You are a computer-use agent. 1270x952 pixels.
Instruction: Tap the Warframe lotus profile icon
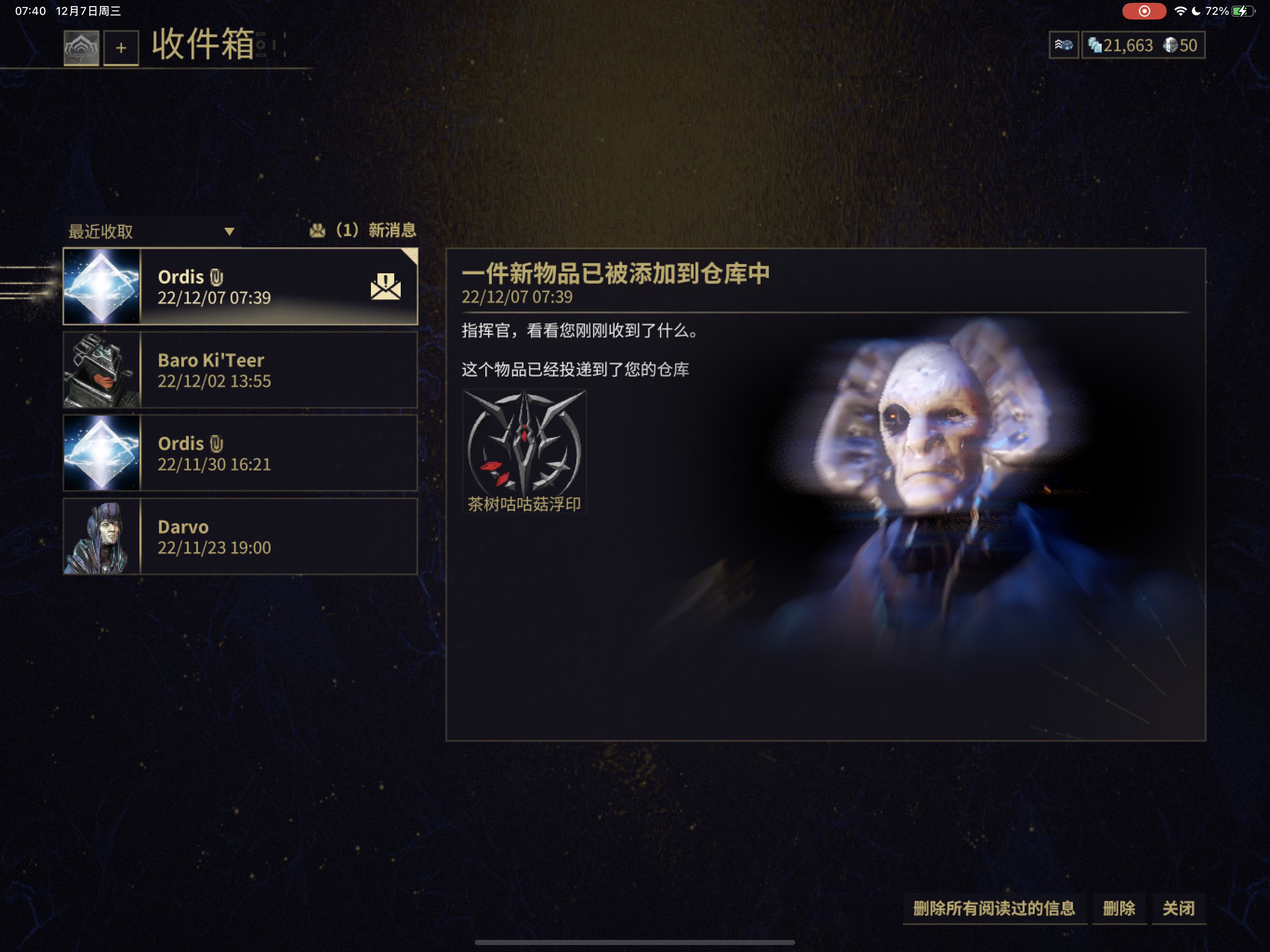click(x=81, y=48)
